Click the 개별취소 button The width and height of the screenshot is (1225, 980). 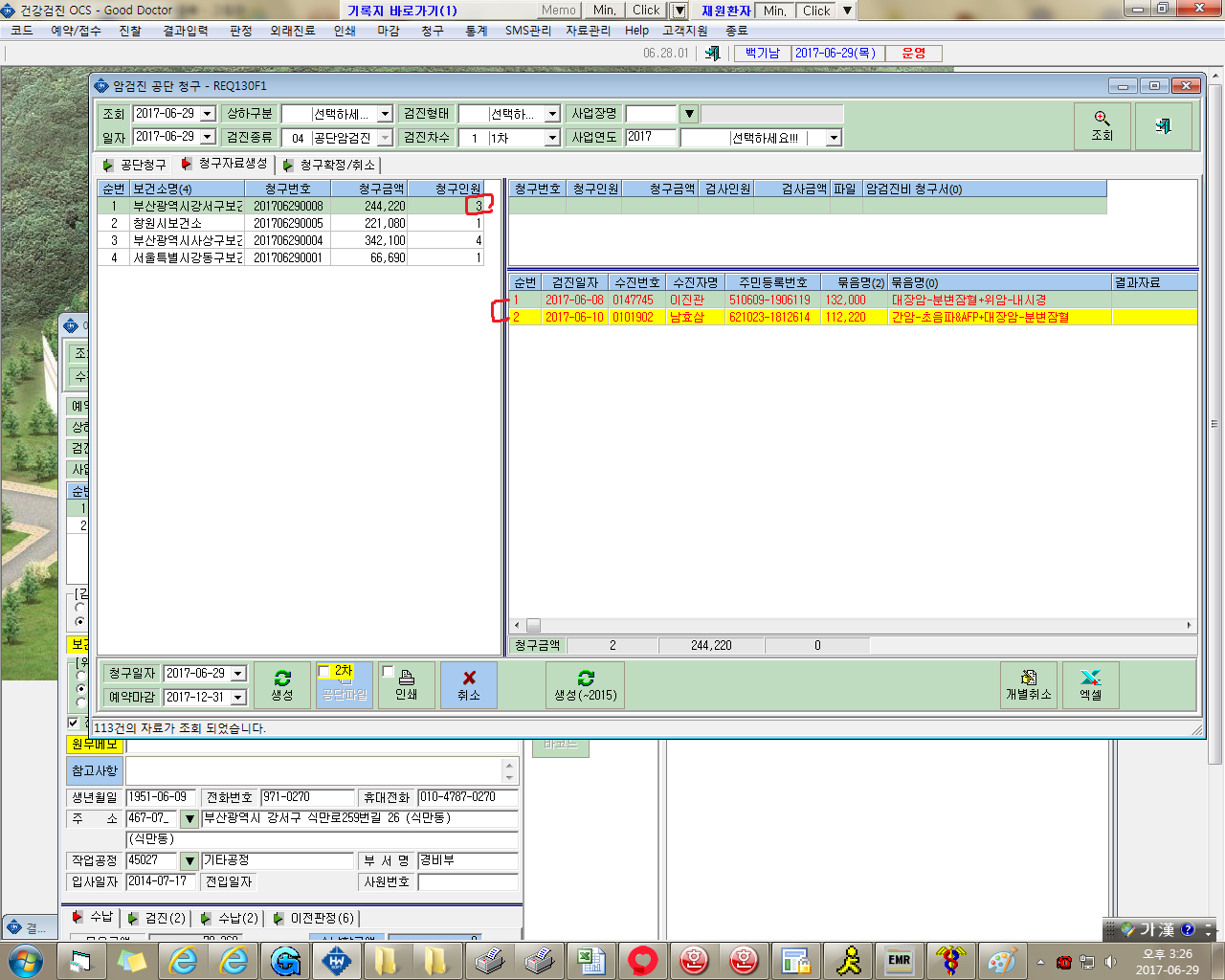[x=1029, y=685]
